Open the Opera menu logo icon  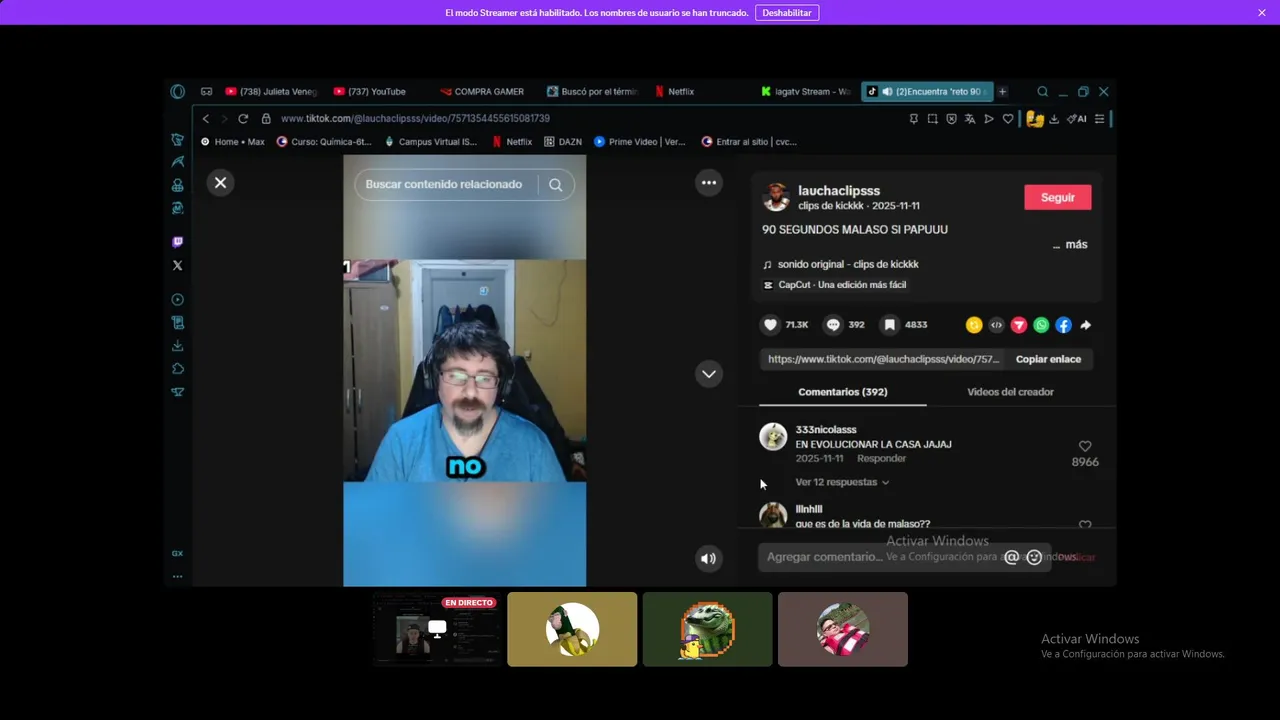pyautogui.click(x=178, y=91)
